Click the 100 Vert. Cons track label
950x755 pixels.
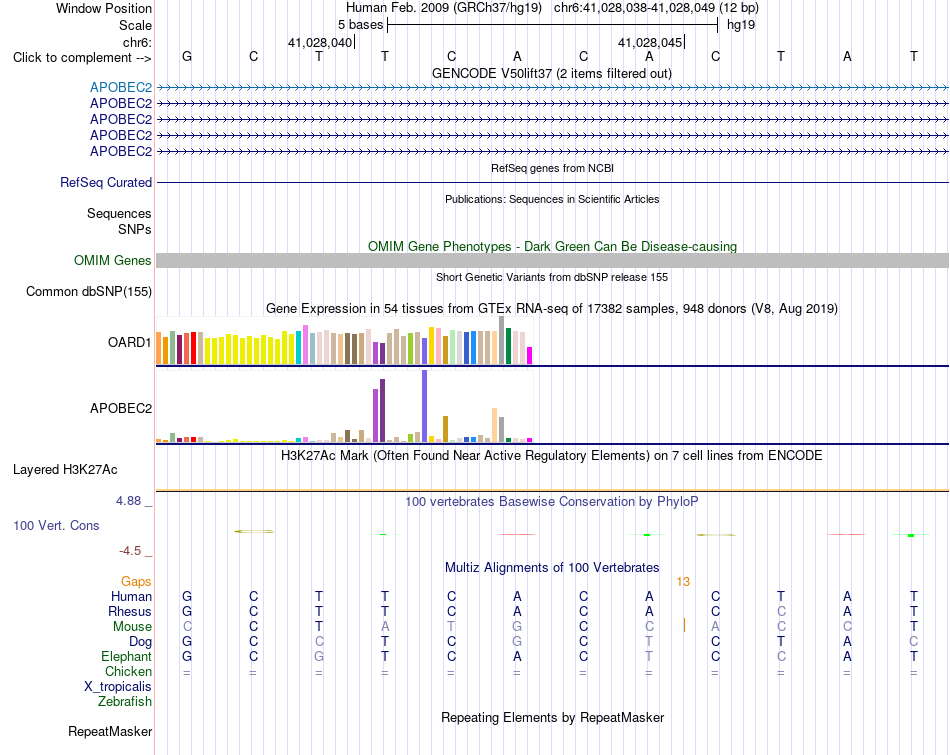pyautogui.click(x=56, y=525)
